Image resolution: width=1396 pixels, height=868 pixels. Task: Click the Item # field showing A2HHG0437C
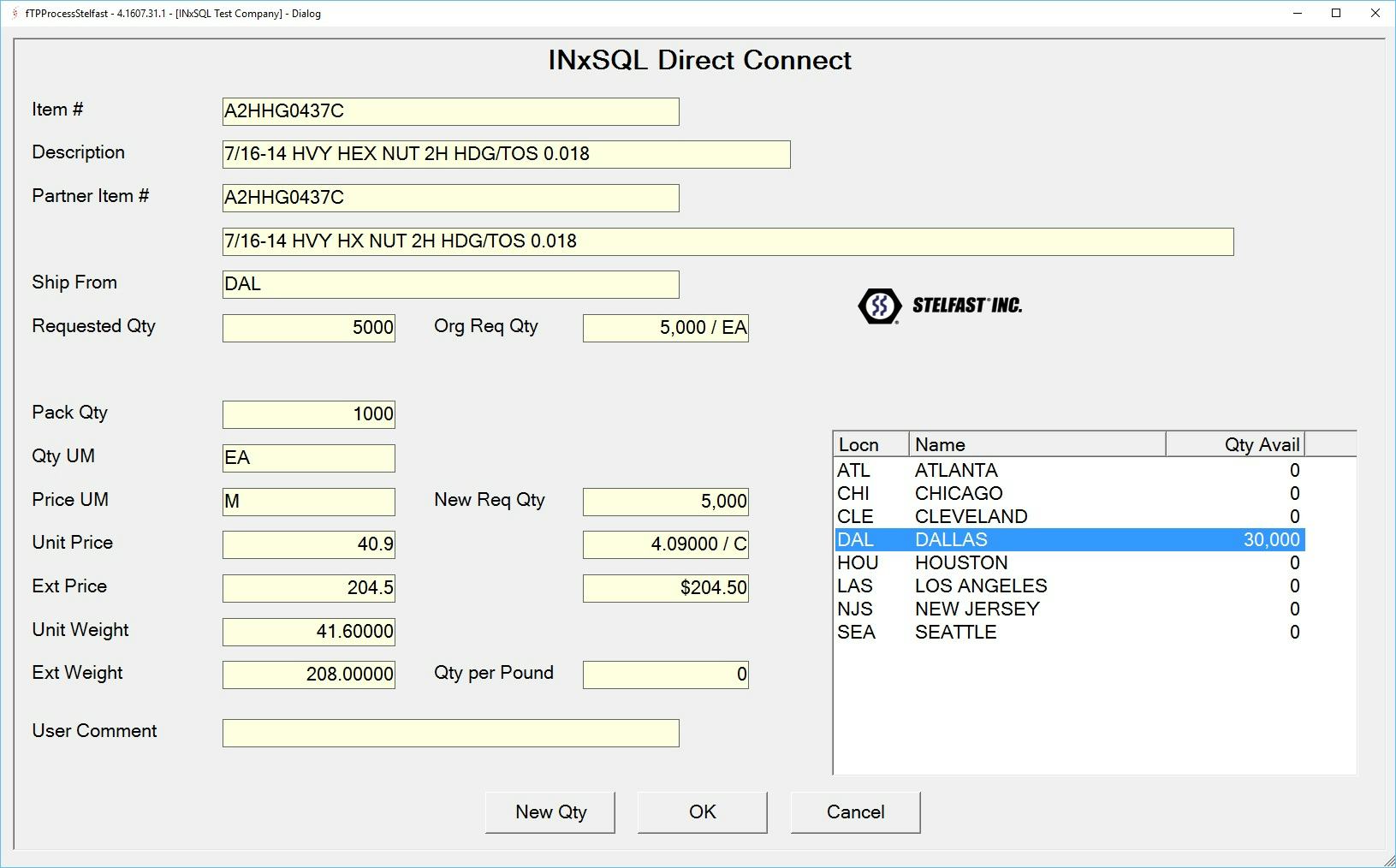(449, 110)
